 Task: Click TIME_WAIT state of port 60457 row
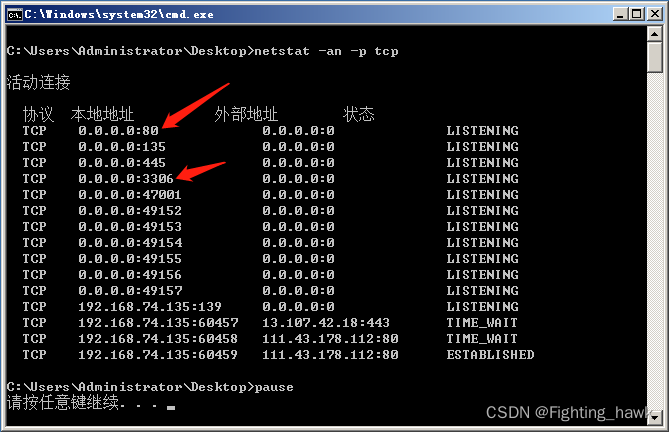tap(482, 322)
